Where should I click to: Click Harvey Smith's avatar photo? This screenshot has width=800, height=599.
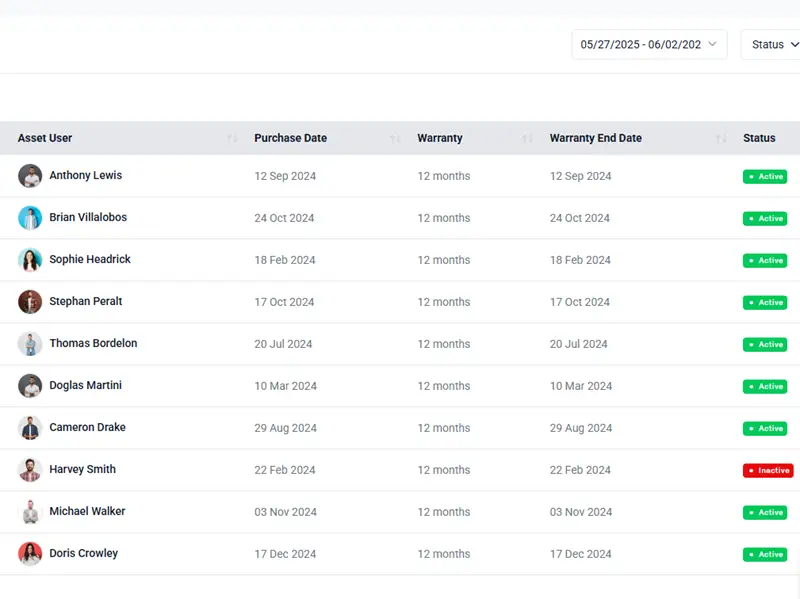pyautogui.click(x=30, y=470)
